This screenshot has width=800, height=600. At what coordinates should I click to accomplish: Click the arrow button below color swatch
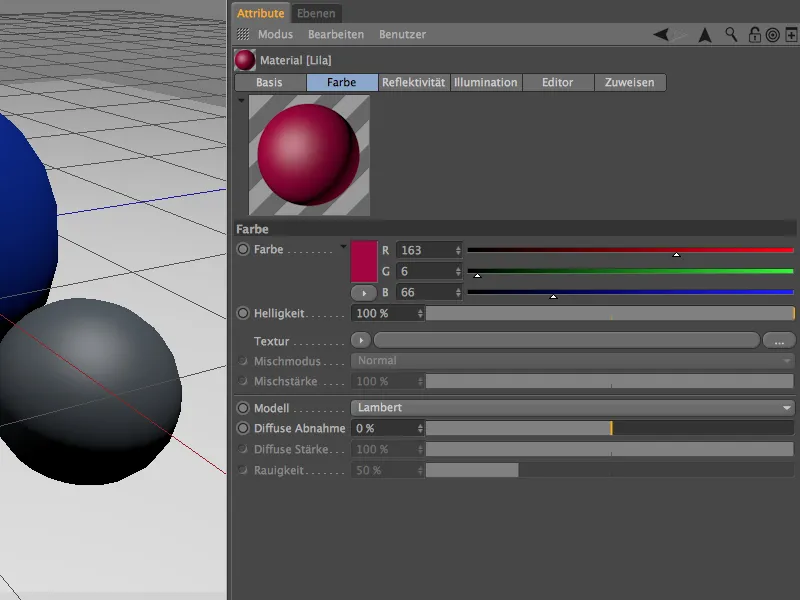click(x=364, y=293)
